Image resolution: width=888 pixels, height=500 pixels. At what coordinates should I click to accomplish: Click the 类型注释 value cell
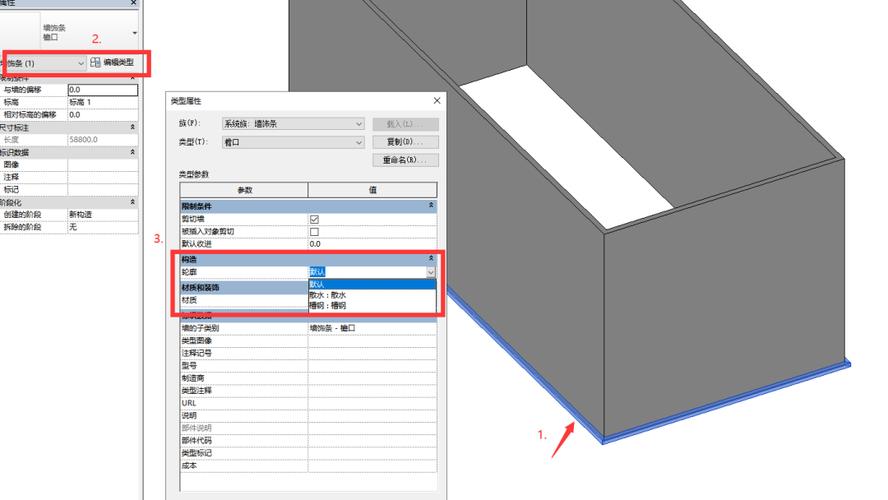[x=372, y=390]
